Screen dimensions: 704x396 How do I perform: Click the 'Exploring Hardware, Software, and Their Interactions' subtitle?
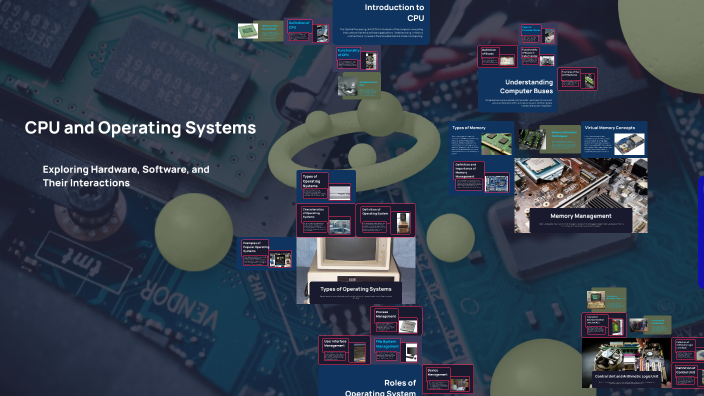click(126, 176)
